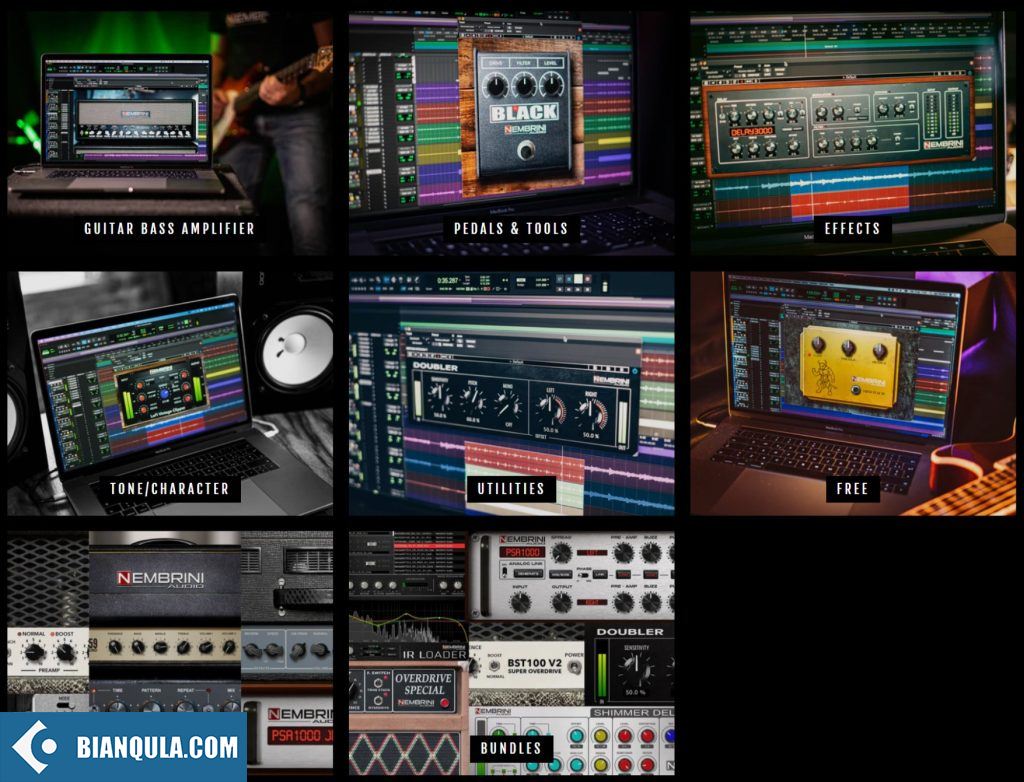Click the Nembrini Audio amp collage image
This screenshot has height=782, width=1024.
pyautogui.click(x=170, y=653)
